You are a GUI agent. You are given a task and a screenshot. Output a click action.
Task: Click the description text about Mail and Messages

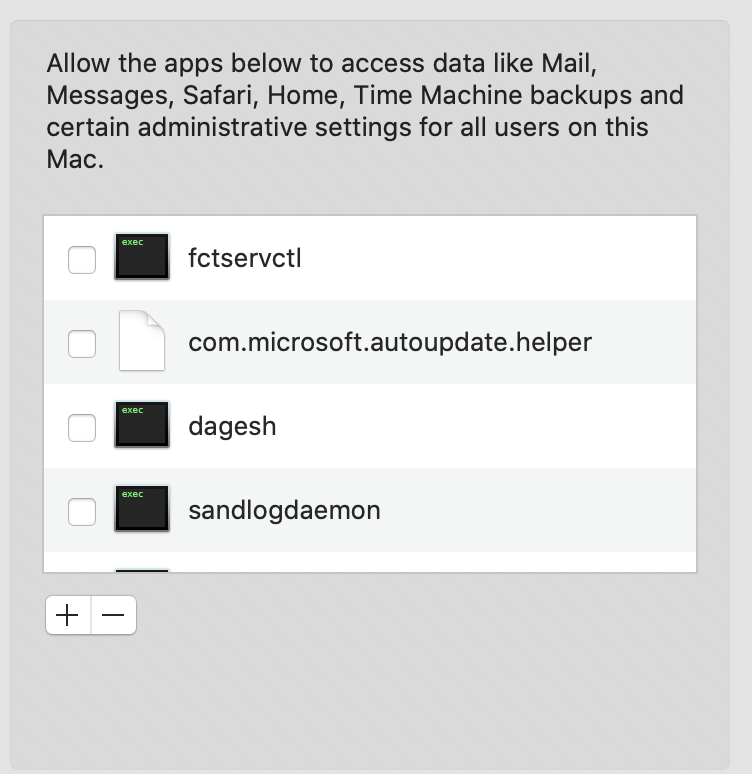(365, 112)
